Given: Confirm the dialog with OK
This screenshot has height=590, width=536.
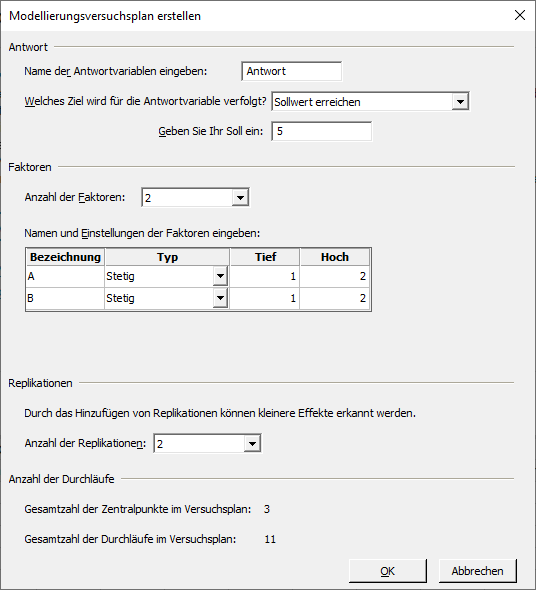Looking at the screenshot, I should [x=388, y=571].
